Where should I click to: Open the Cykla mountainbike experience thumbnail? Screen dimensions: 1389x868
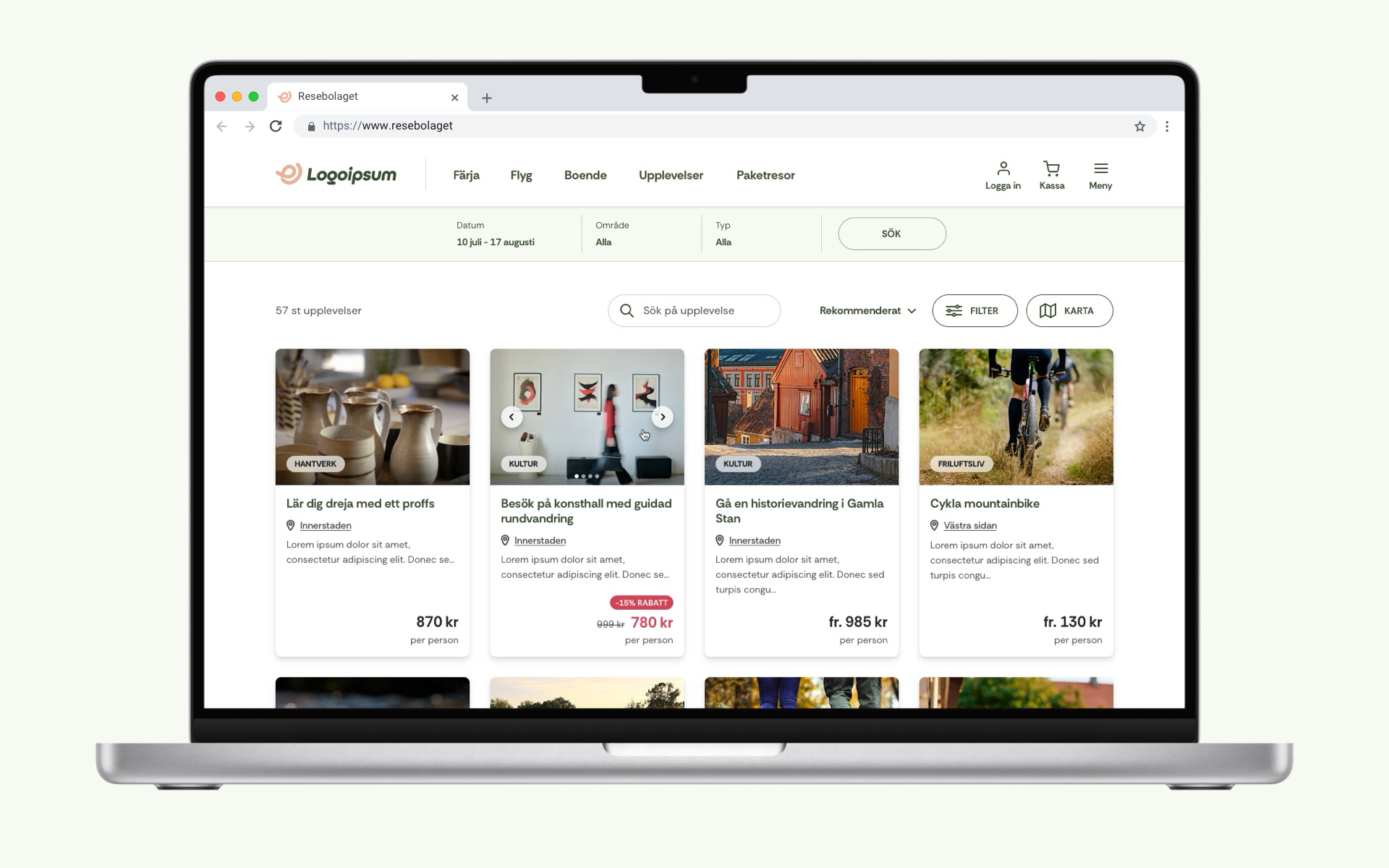pos(1016,417)
